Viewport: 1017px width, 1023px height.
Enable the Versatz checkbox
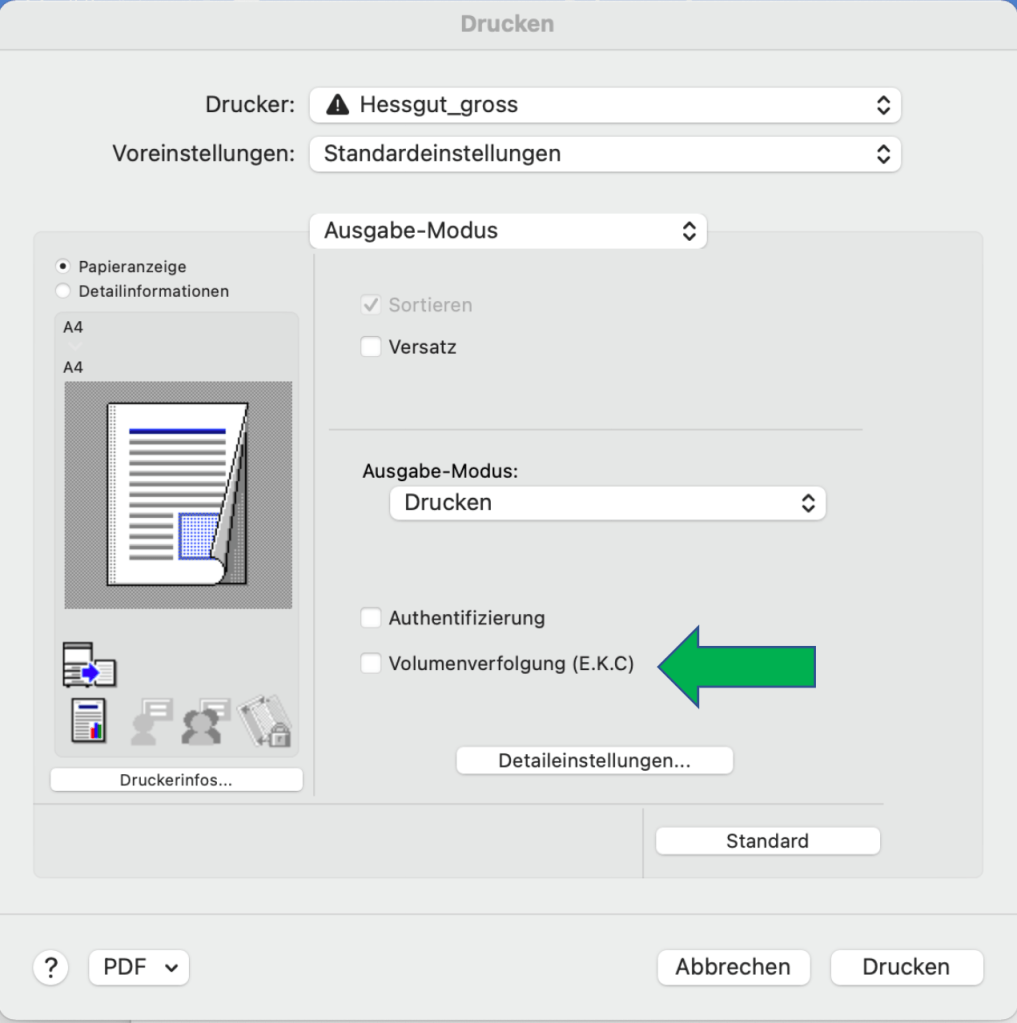[371, 348]
